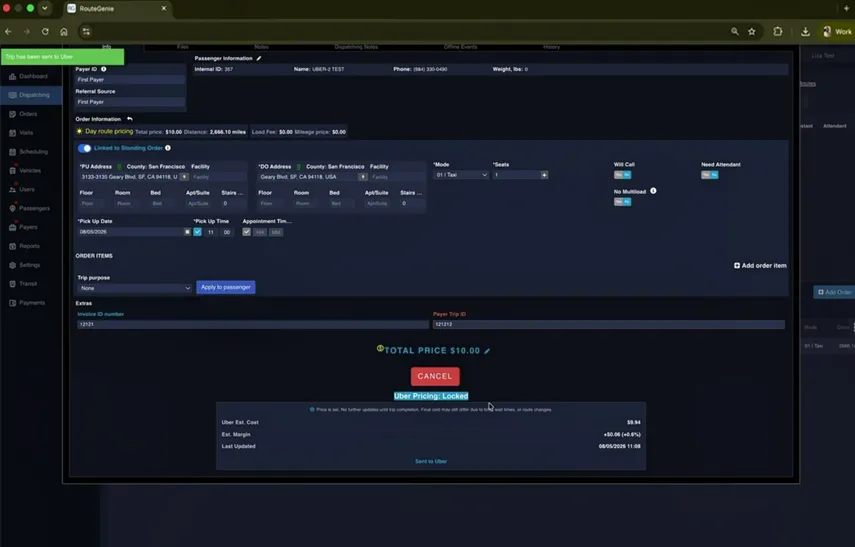Viewport: 855px width, 547px height.
Task: Toggle the Need Attendant switch
Action: (x=709, y=175)
